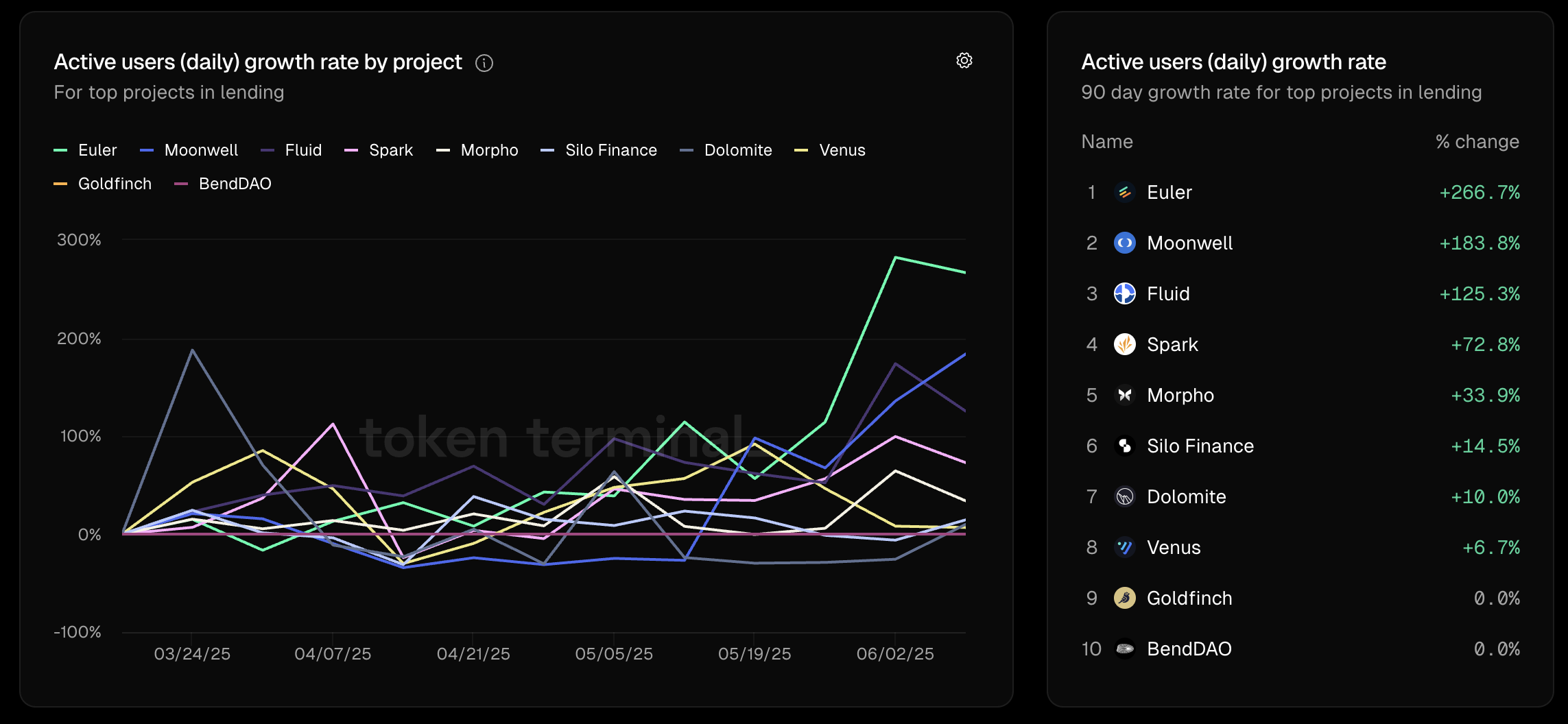The height and width of the screenshot is (724, 1568).
Task: Click the Venus logo in ranking list
Action: tap(1124, 548)
